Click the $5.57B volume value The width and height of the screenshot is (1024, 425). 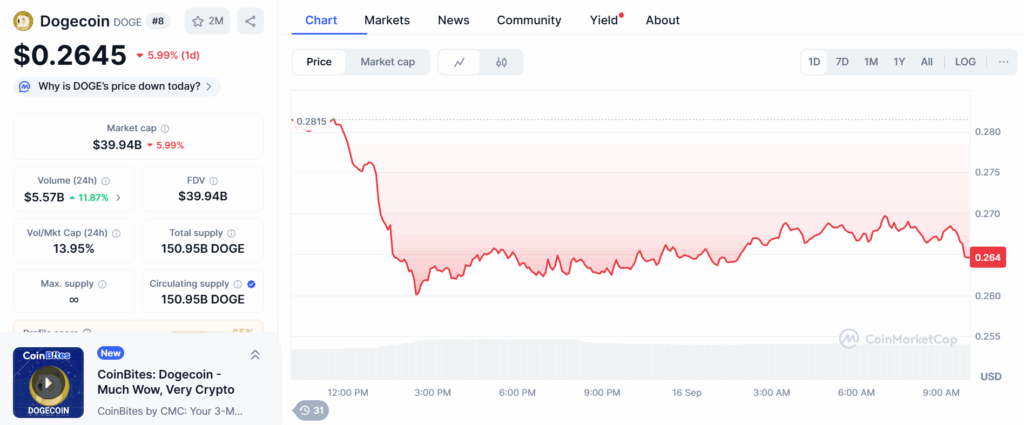(44, 197)
